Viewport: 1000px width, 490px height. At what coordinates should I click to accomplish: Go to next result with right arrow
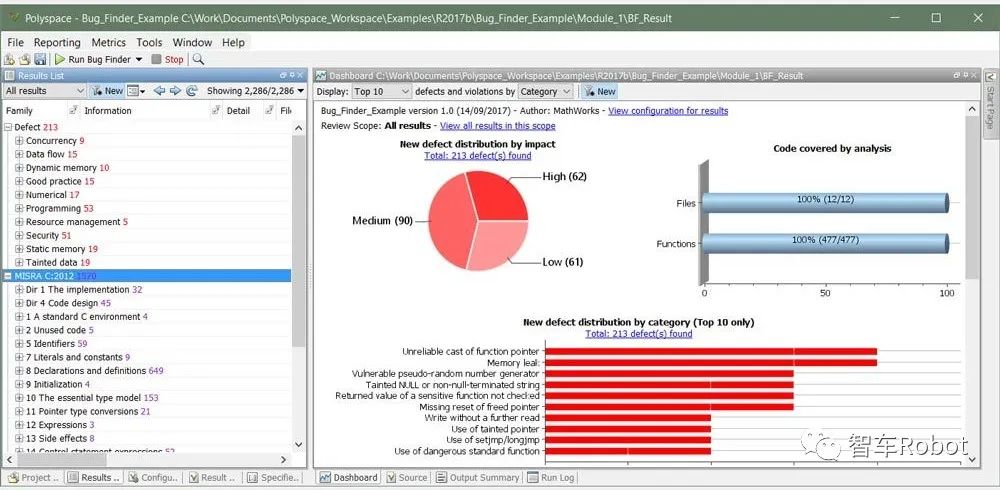tap(176, 91)
